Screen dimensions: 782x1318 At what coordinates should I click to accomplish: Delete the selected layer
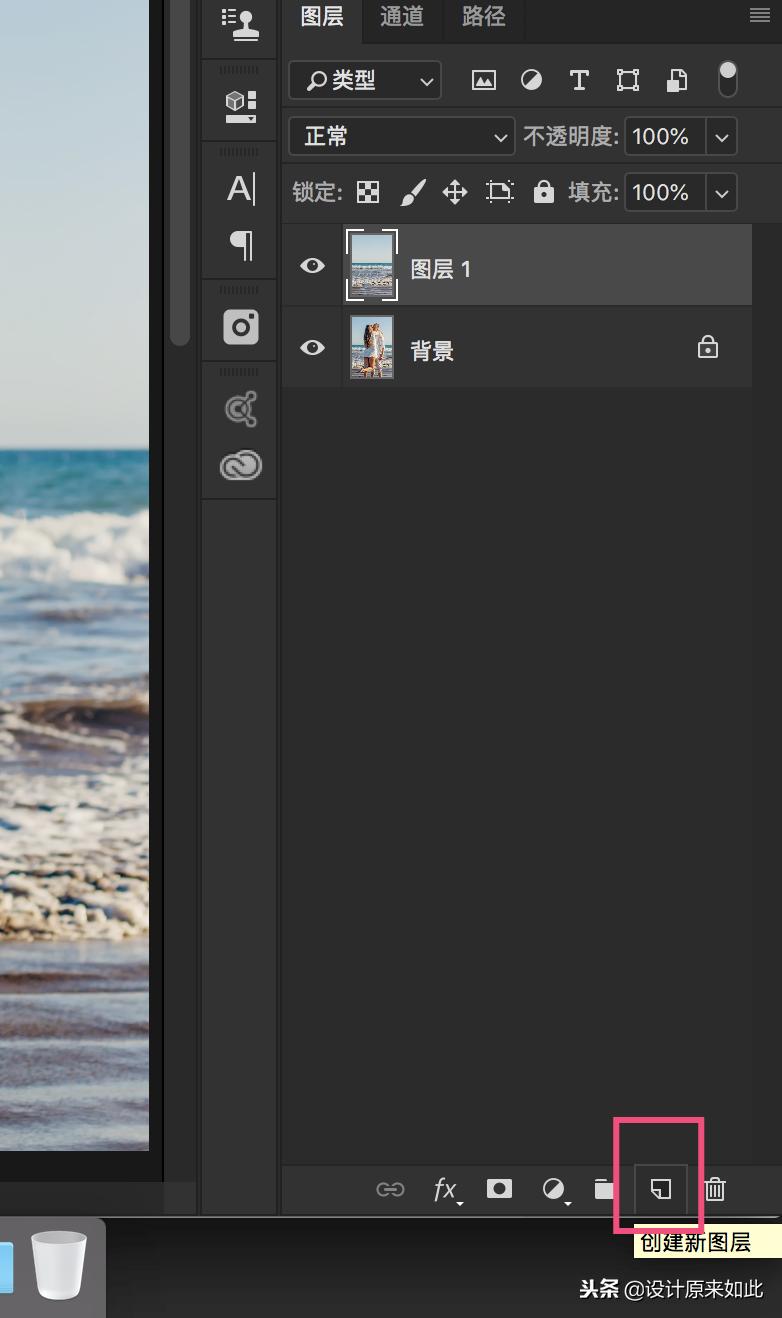(x=715, y=1189)
